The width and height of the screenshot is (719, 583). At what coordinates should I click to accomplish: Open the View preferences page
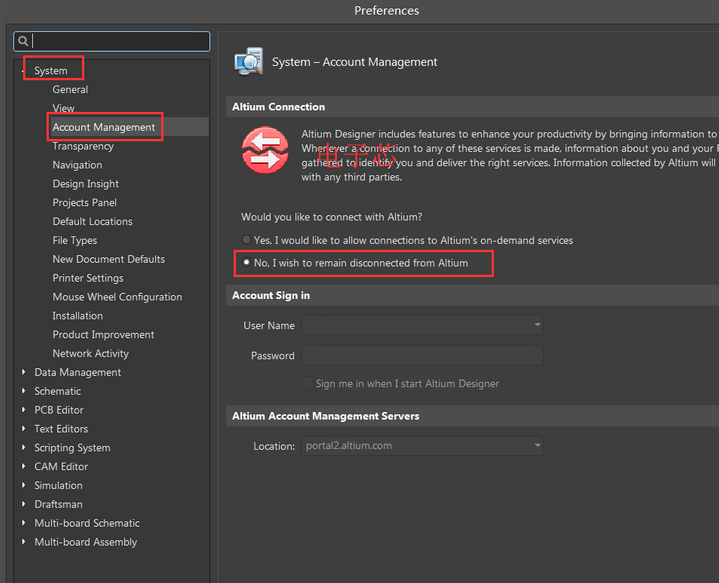pos(63,108)
